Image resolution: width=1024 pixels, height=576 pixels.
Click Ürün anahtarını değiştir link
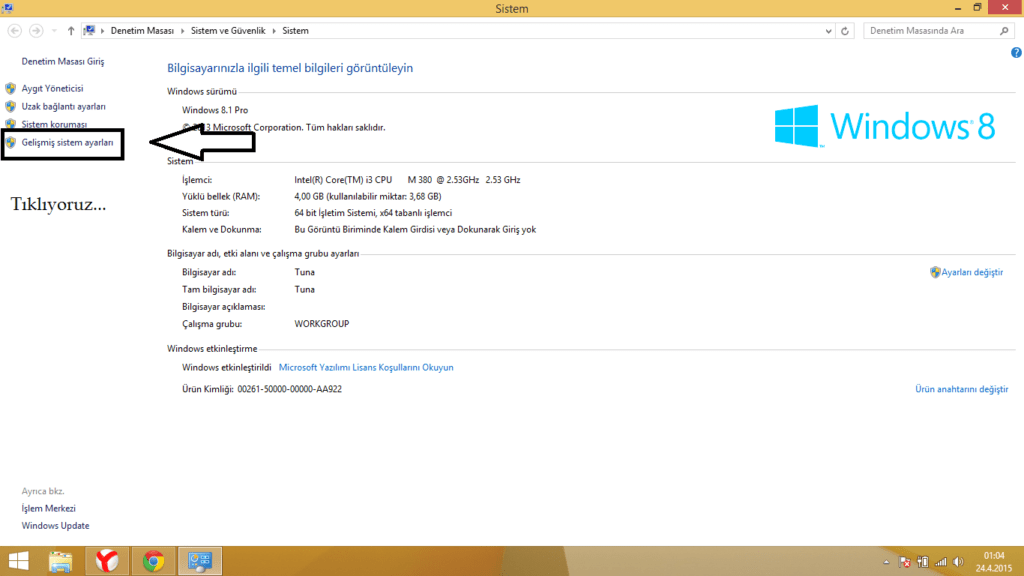[961, 389]
